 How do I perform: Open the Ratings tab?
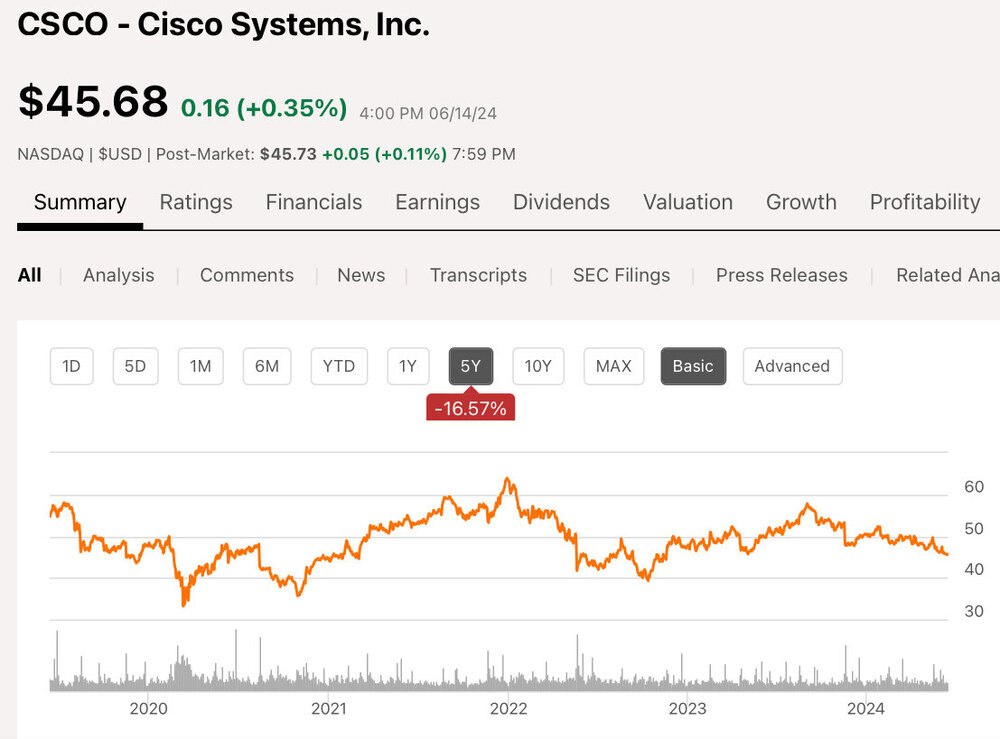coord(196,202)
